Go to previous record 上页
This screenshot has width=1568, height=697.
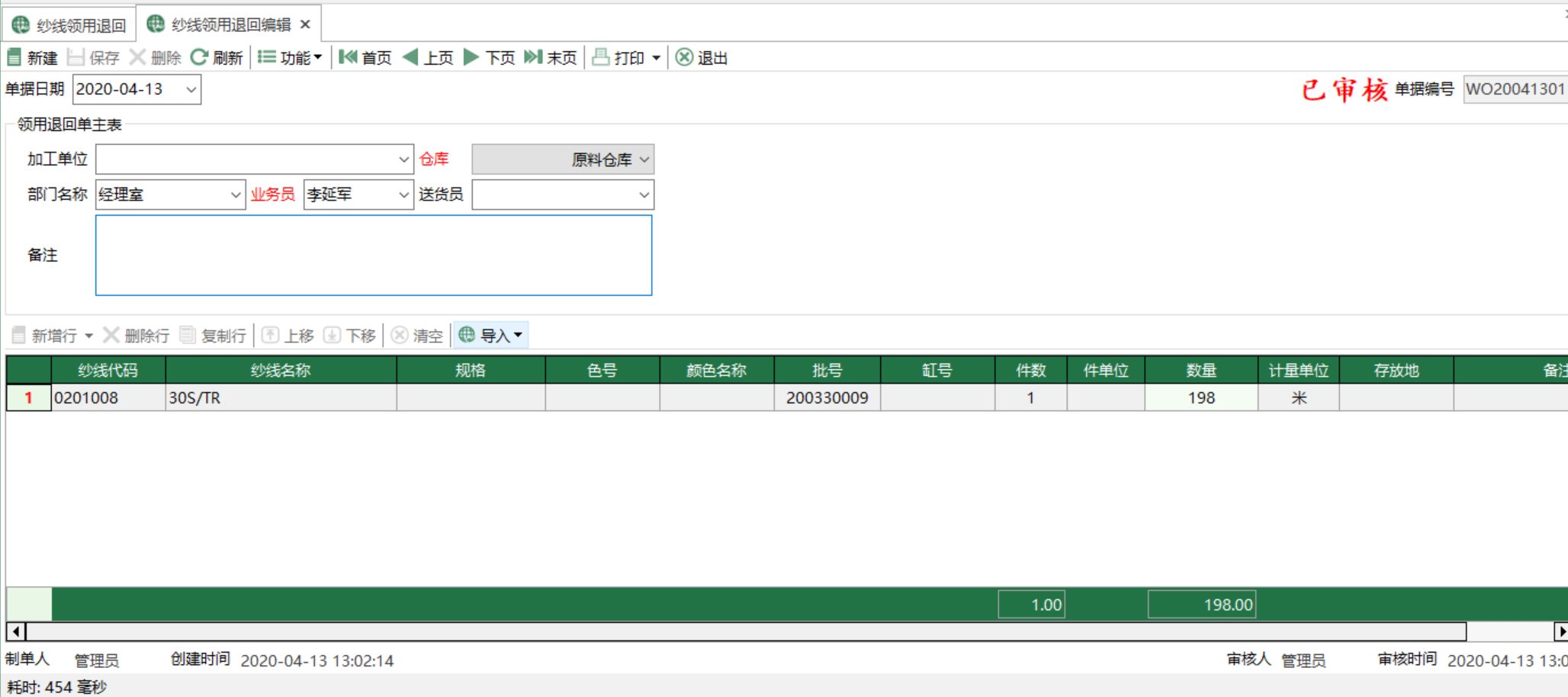(x=428, y=57)
